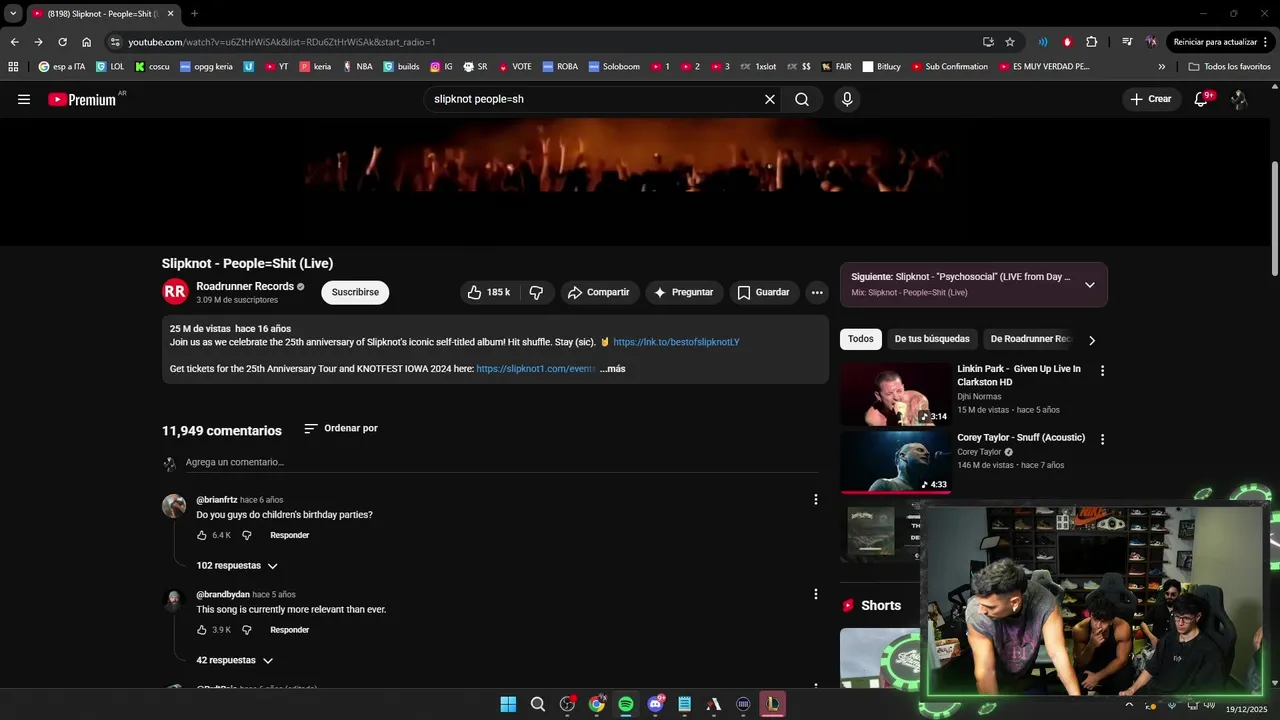Select the De tus búsquedas chip
The width and height of the screenshot is (1280, 720).
pyautogui.click(x=932, y=339)
